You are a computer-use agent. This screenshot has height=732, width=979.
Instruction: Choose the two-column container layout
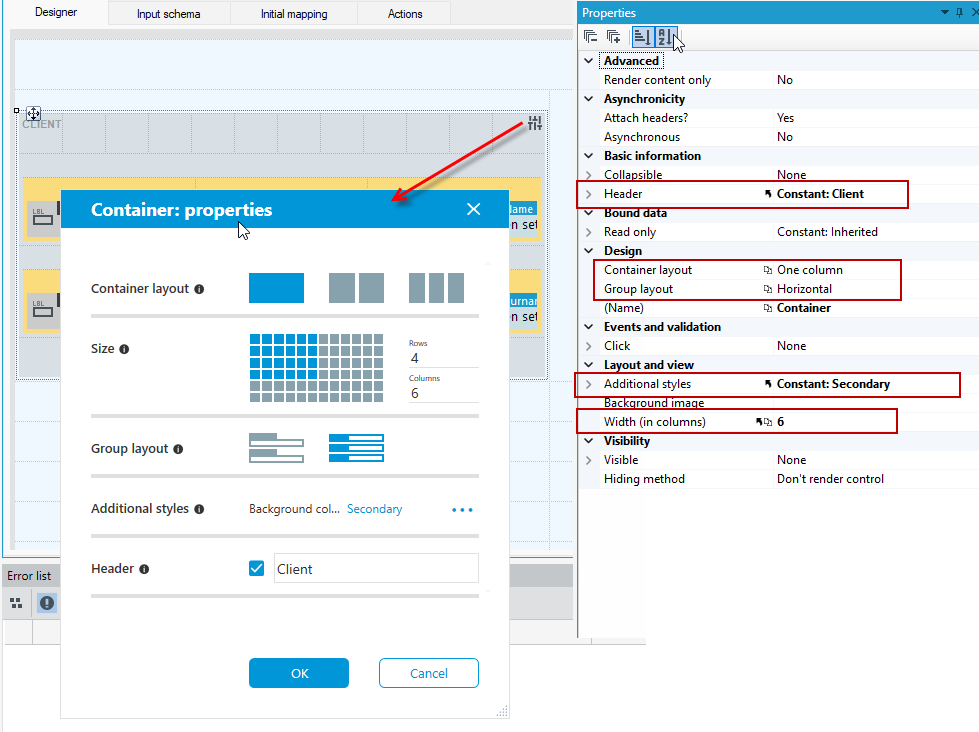click(x=357, y=288)
